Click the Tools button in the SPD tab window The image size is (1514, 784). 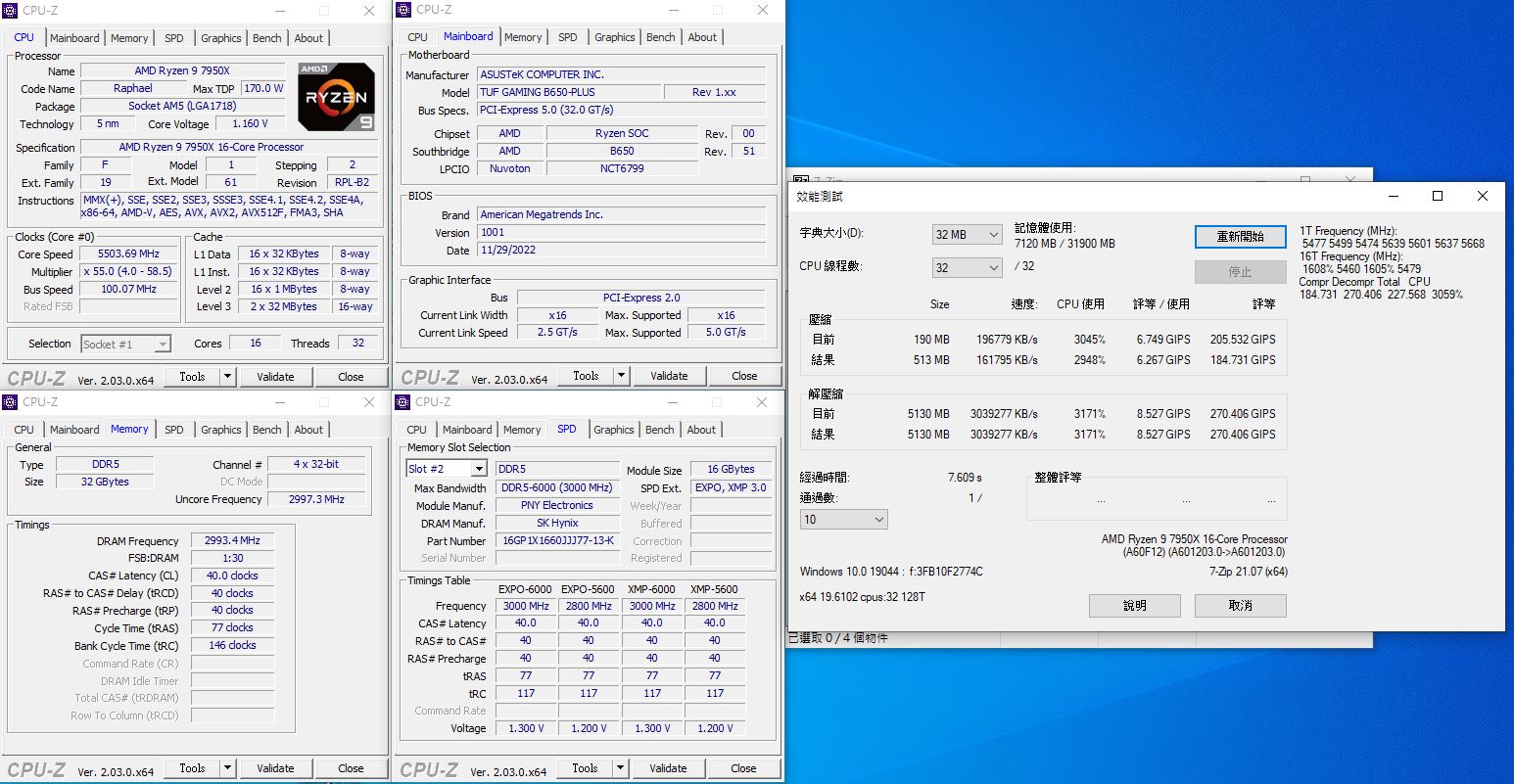[585, 768]
